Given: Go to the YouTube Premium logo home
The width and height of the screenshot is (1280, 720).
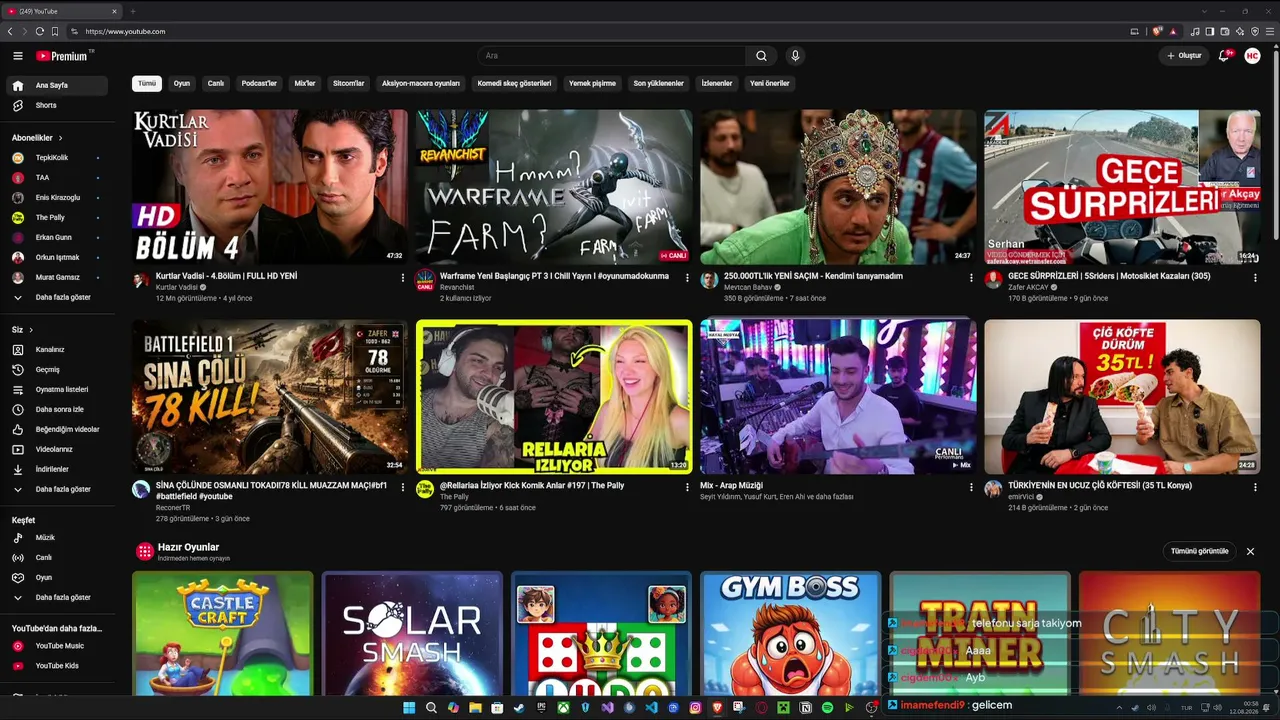Looking at the screenshot, I should [63, 56].
